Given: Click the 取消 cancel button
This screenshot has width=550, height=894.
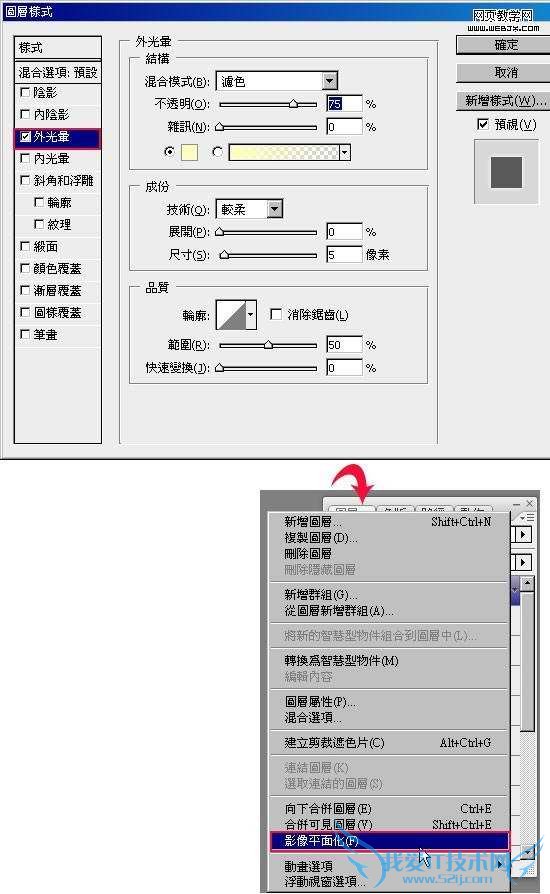Looking at the screenshot, I should (x=506, y=72).
